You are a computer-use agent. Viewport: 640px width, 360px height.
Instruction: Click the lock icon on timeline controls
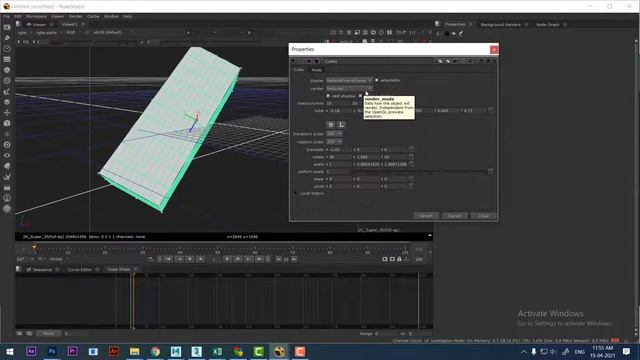pyautogui.click(x=399, y=259)
